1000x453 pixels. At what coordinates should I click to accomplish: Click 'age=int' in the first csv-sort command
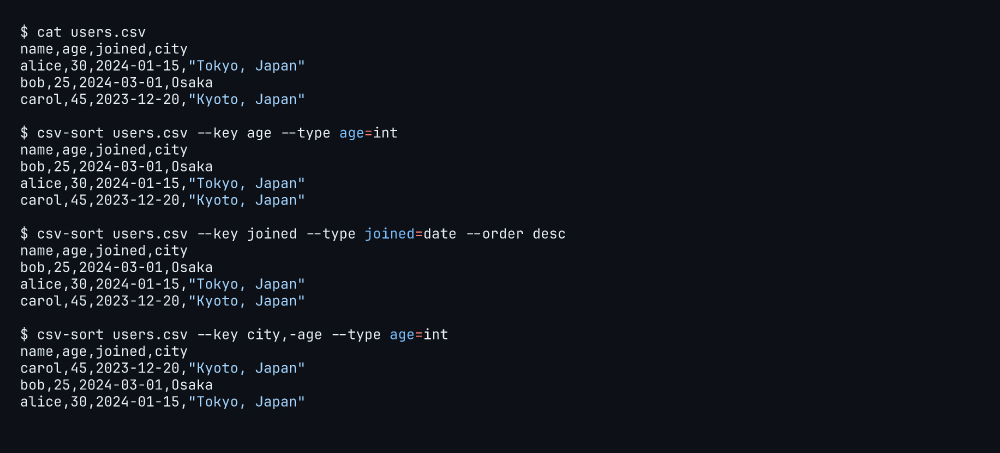(x=368, y=133)
